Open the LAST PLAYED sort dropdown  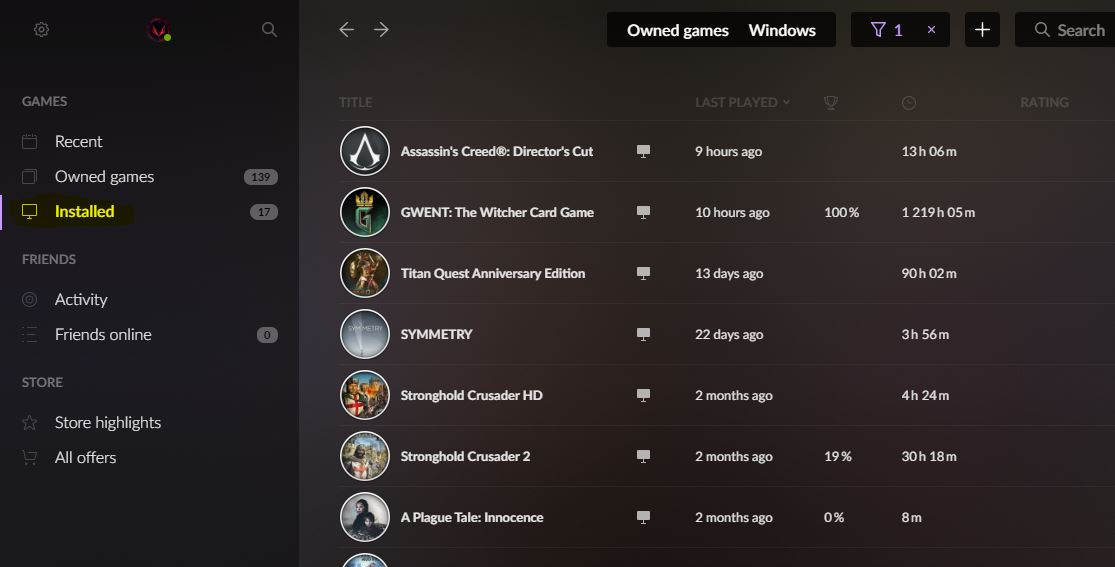click(x=742, y=102)
